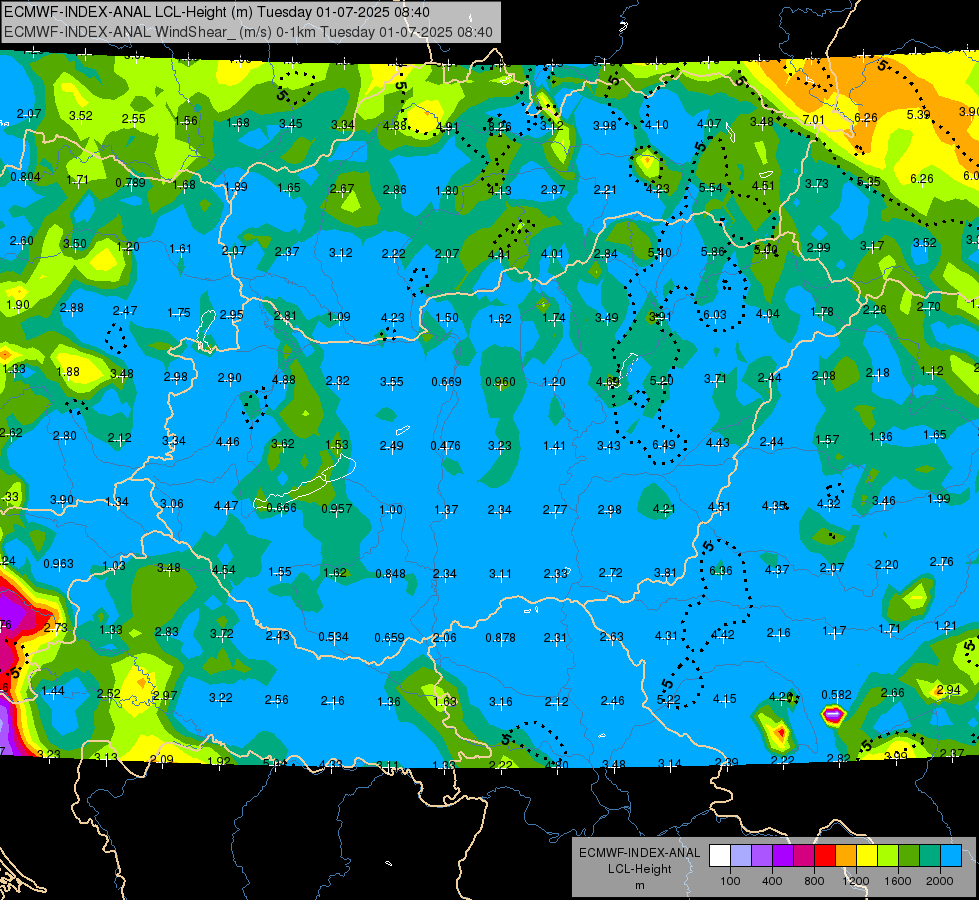The width and height of the screenshot is (979, 900).
Task: Click the red legend color swatch
Action: pyautogui.click(x=825, y=856)
